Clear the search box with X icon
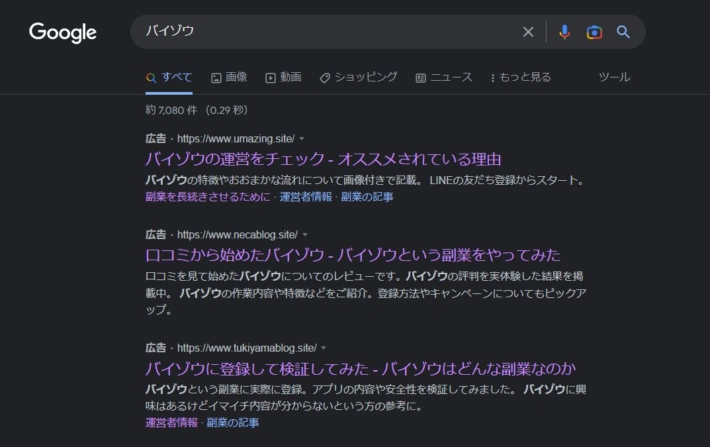 528,32
